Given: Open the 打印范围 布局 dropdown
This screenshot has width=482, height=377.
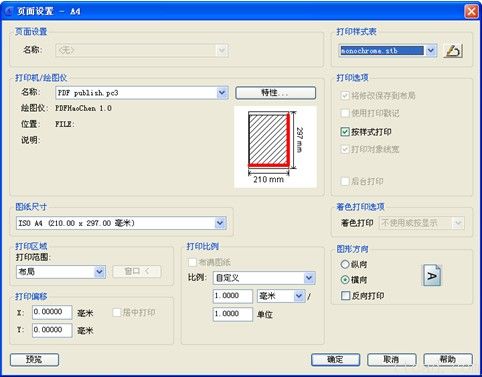Looking at the screenshot, I should click(x=99, y=272).
